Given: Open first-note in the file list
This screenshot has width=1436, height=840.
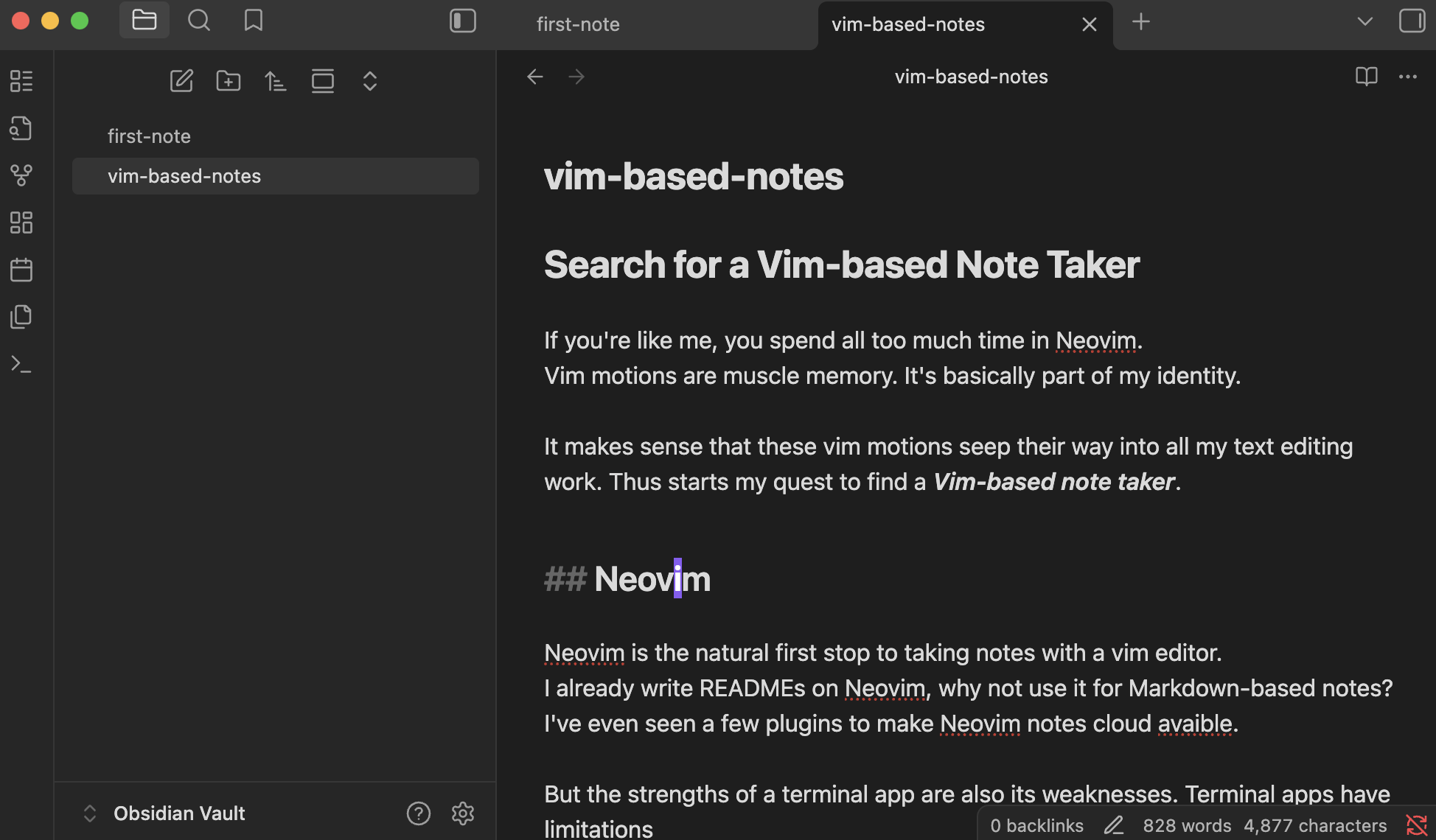Looking at the screenshot, I should 149,136.
